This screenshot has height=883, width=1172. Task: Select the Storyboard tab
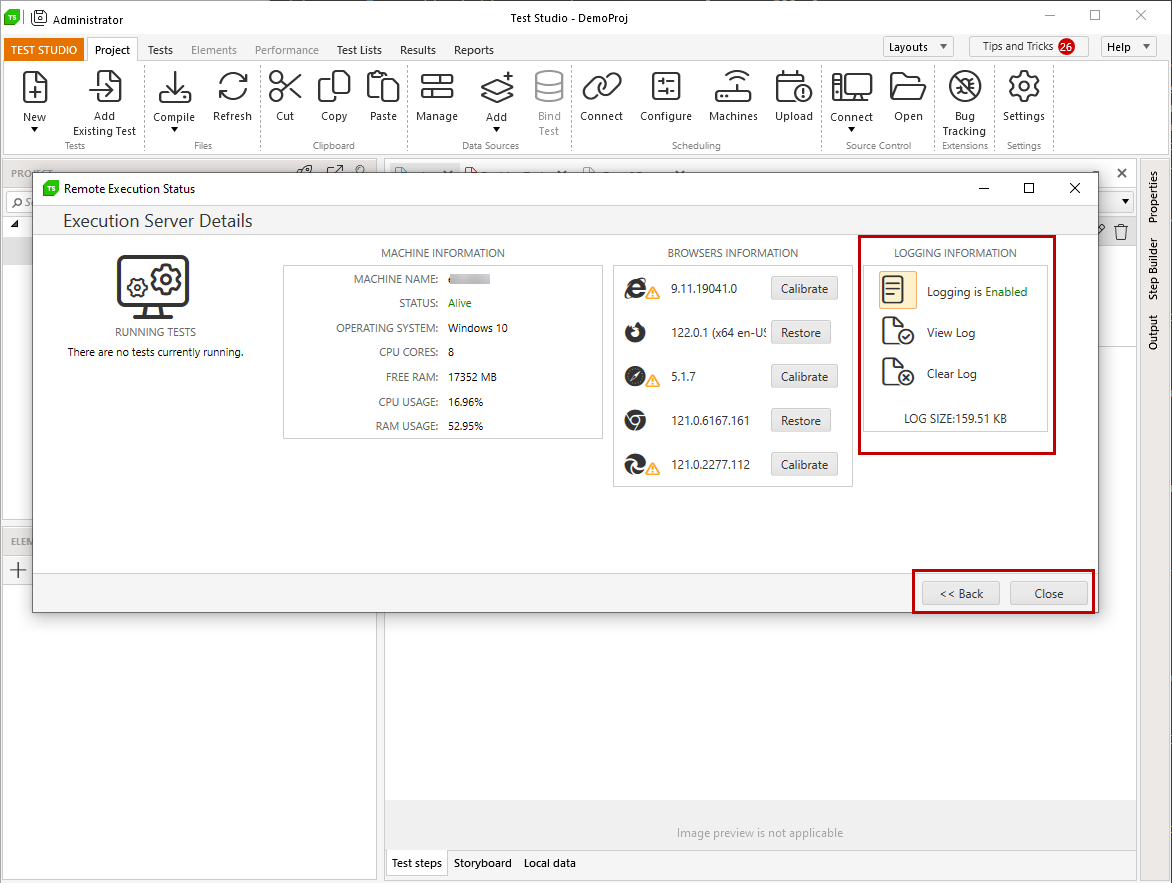click(483, 863)
